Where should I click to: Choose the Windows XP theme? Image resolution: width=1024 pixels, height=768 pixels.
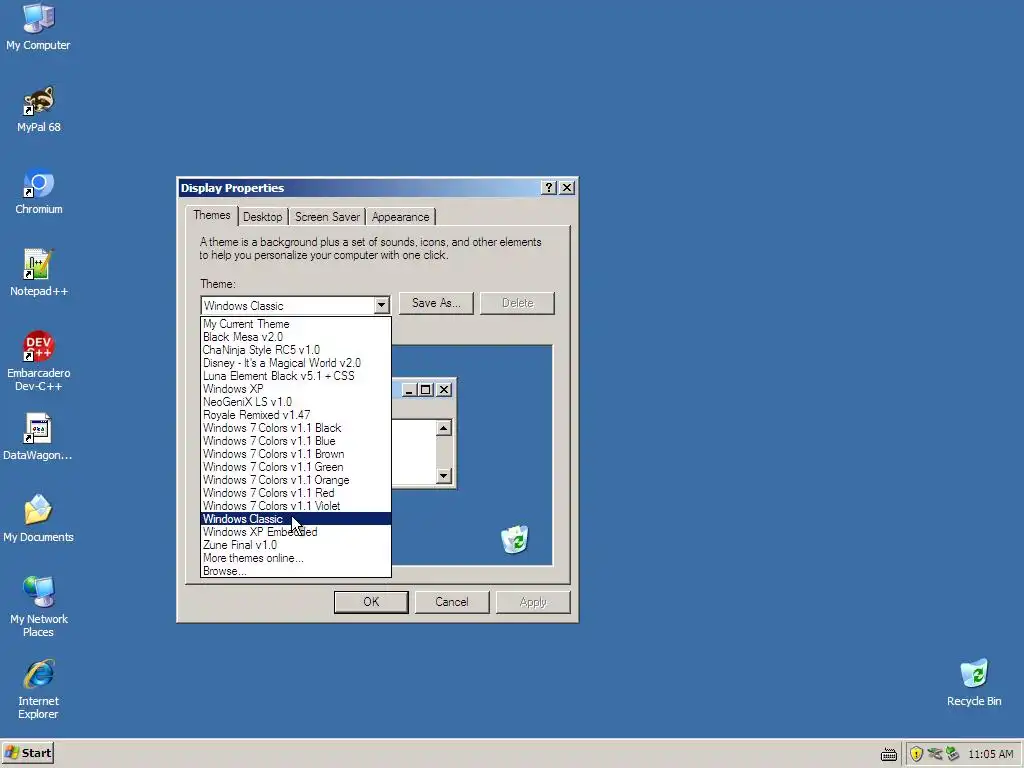[296, 389]
